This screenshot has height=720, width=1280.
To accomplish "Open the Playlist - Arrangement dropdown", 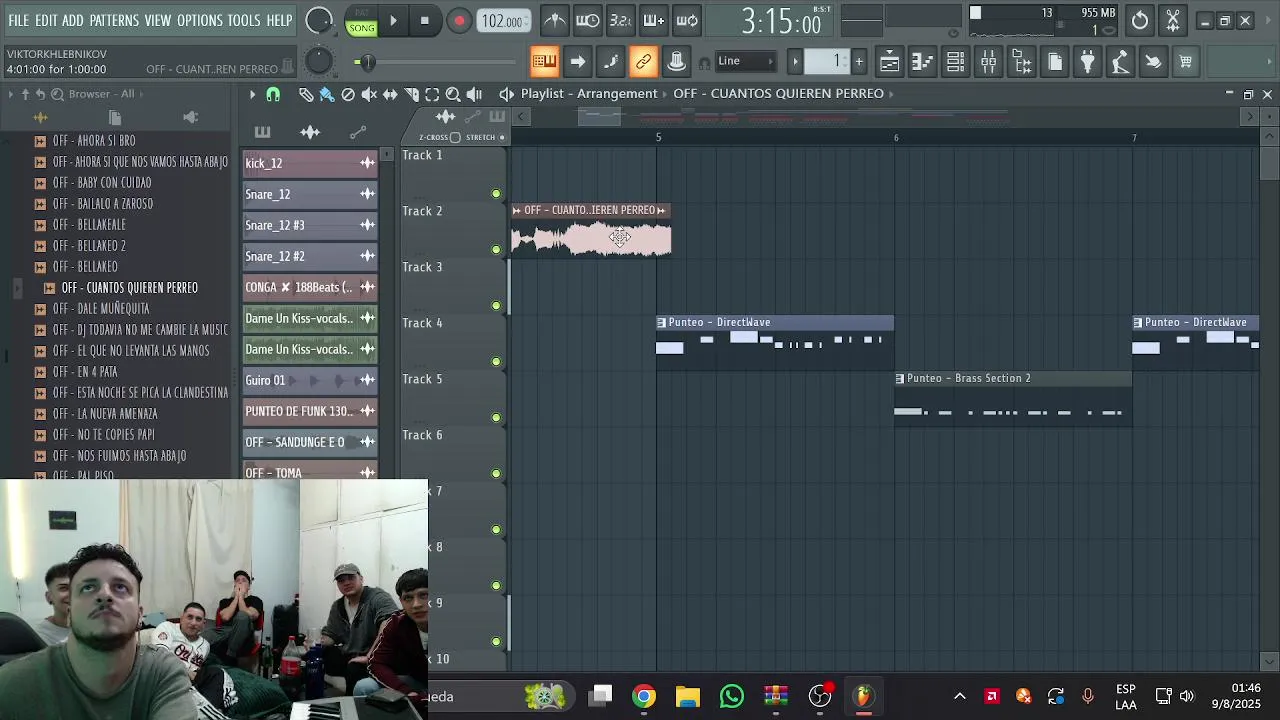I will pyautogui.click(x=589, y=94).
